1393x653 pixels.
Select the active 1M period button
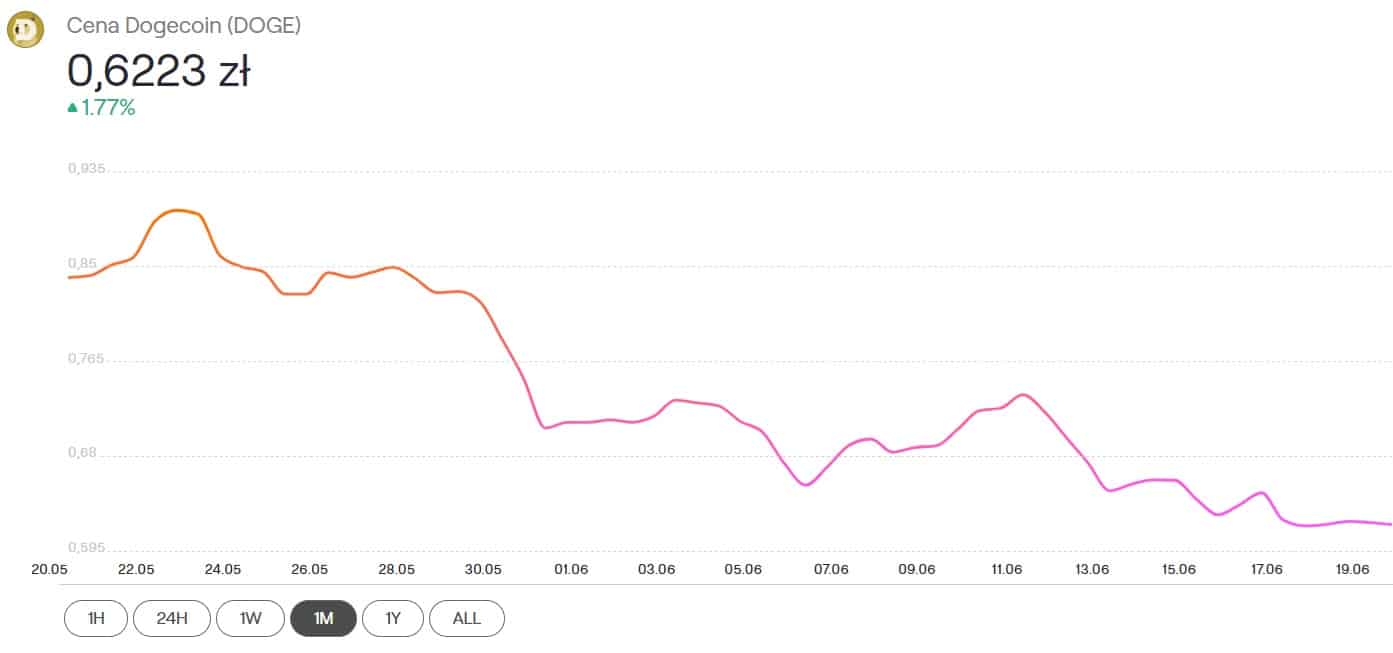(x=323, y=618)
